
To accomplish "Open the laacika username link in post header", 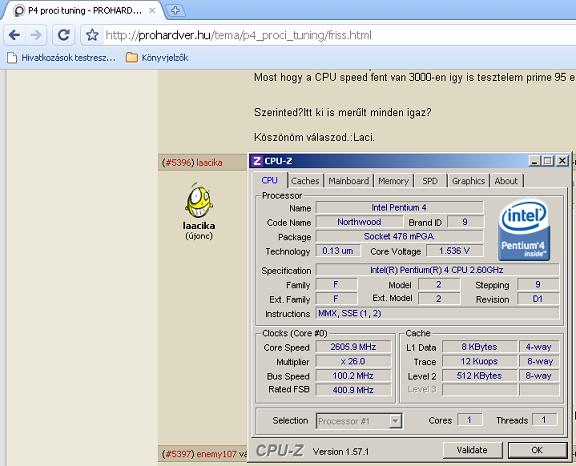I will [209, 162].
